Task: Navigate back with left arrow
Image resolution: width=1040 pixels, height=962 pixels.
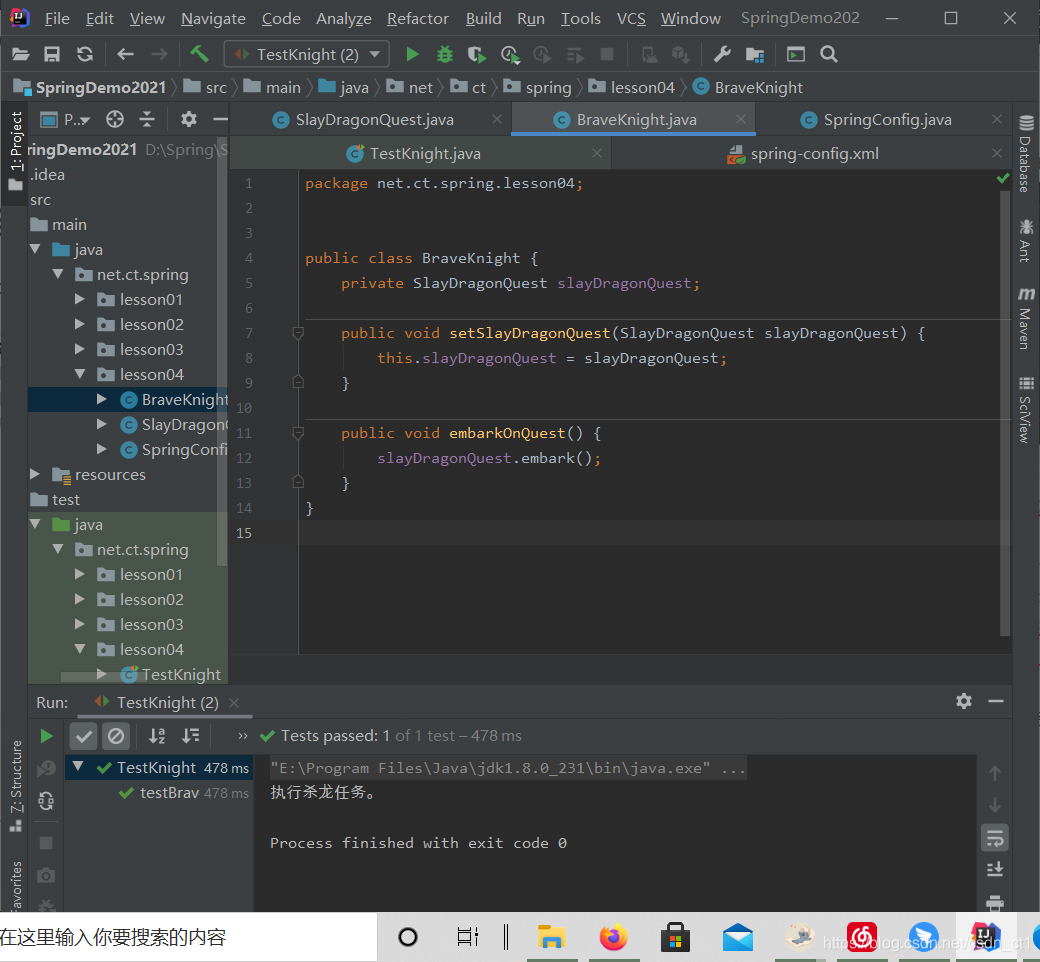Action: click(125, 54)
